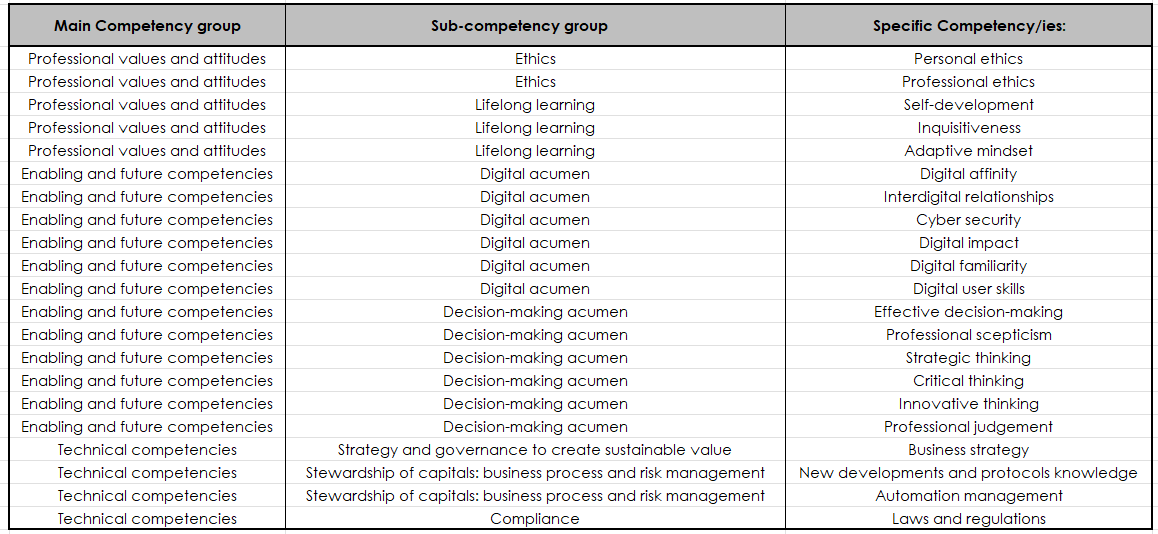Click the "Specific Competency/ies:" header cell
Screen dimensions: 1158x534
click(969, 26)
